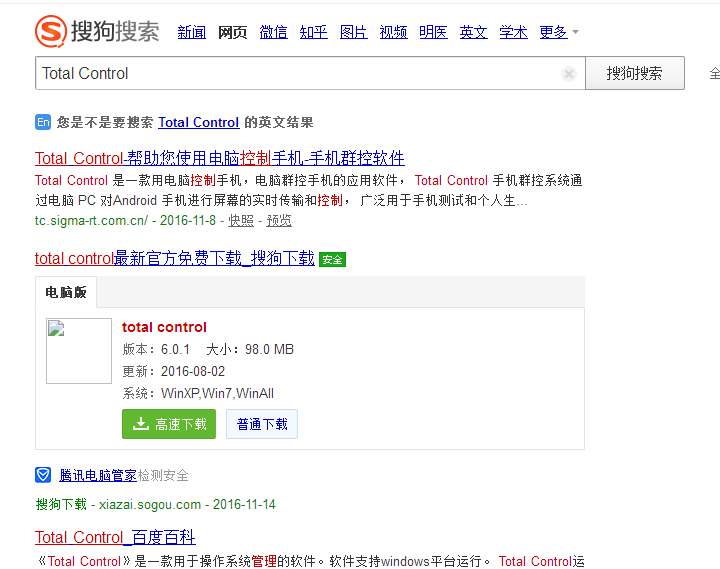Image resolution: width=720 pixels, height=569 pixels.
Task: Click the red total control software title
Action: (164, 327)
